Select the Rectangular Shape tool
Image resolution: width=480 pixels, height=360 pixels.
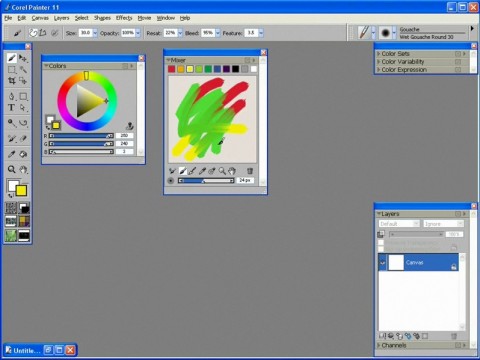coord(23,96)
